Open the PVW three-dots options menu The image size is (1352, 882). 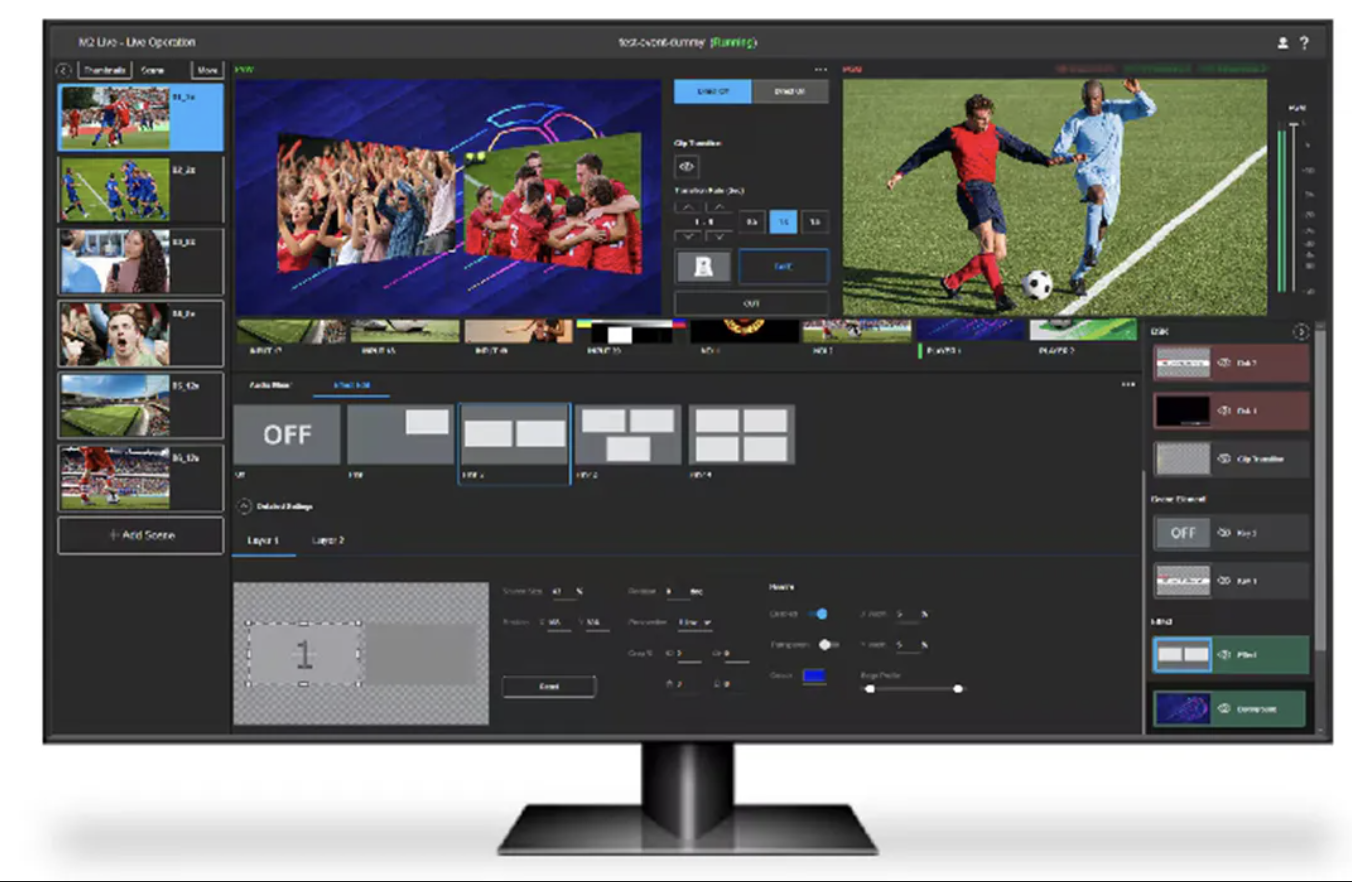[821, 70]
